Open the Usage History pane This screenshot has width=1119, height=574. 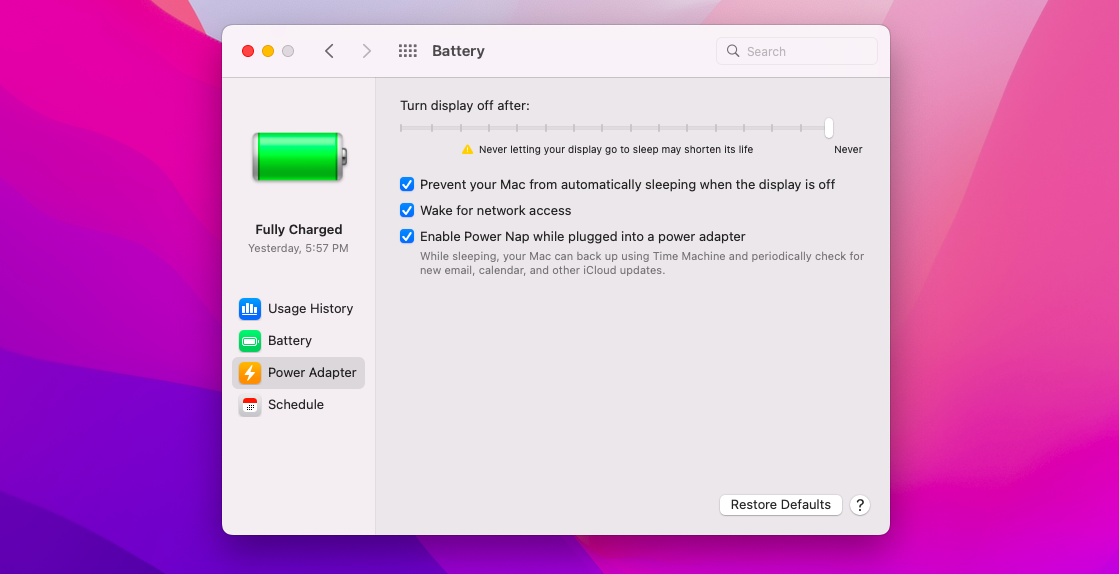pyautogui.click(x=298, y=309)
